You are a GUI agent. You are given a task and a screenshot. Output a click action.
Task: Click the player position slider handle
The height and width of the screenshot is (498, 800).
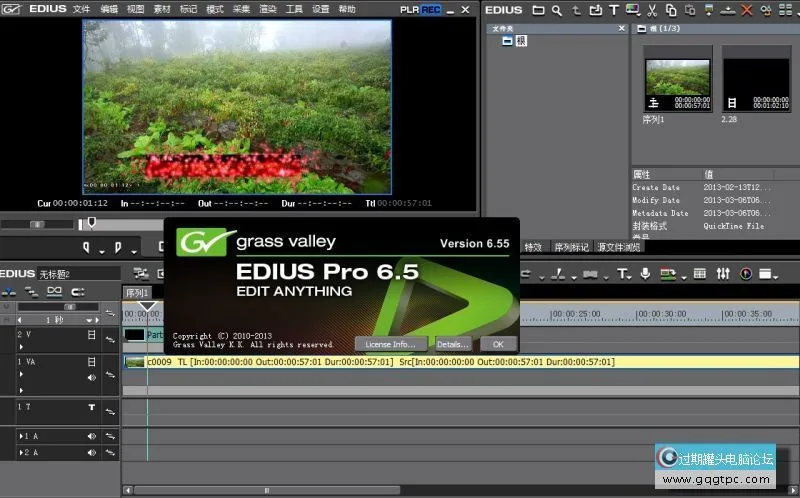92,222
